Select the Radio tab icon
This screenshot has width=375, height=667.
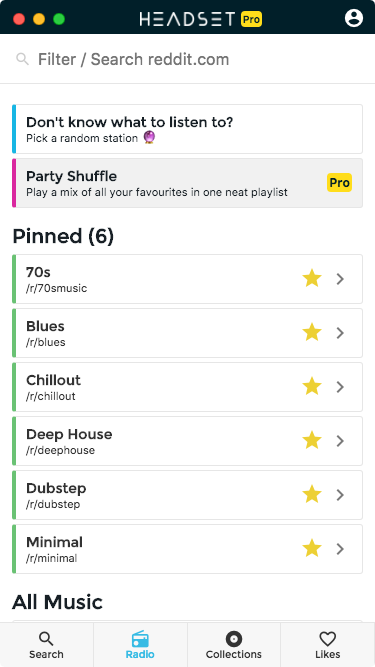tap(140, 639)
